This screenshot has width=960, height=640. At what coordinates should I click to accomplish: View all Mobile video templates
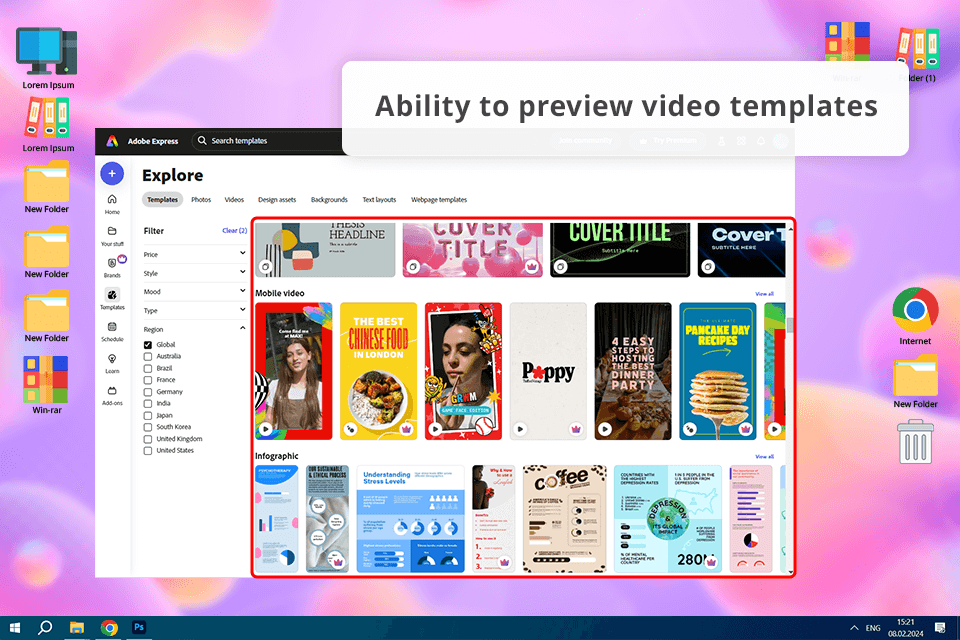coord(764,294)
